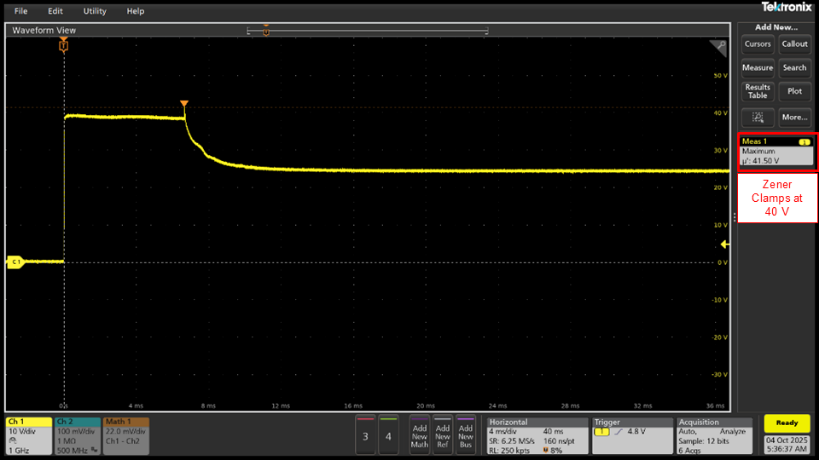819x460 pixels.
Task: Open the Acquisition settings panel
Action: [712, 436]
